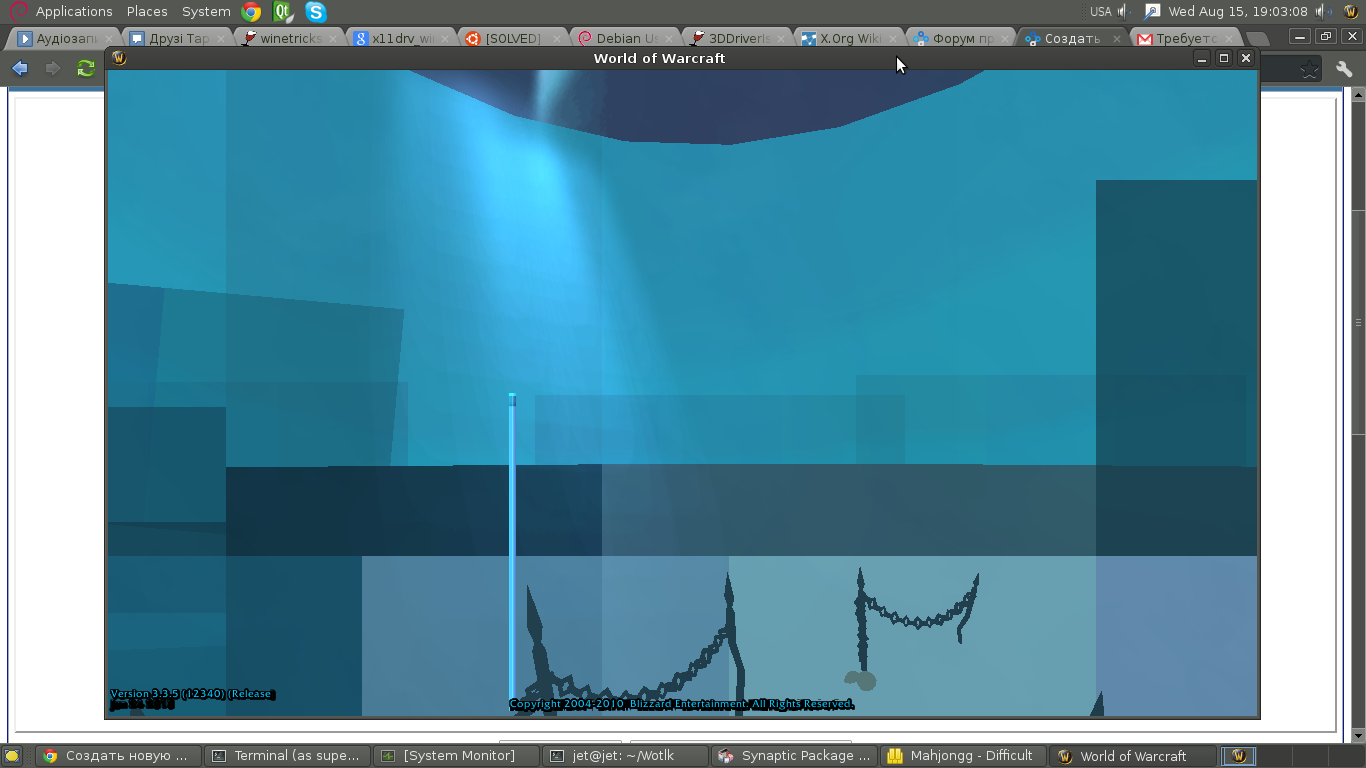Go back in the Chrome browser
Image resolution: width=1366 pixels, height=768 pixels.
click(x=20, y=68)
